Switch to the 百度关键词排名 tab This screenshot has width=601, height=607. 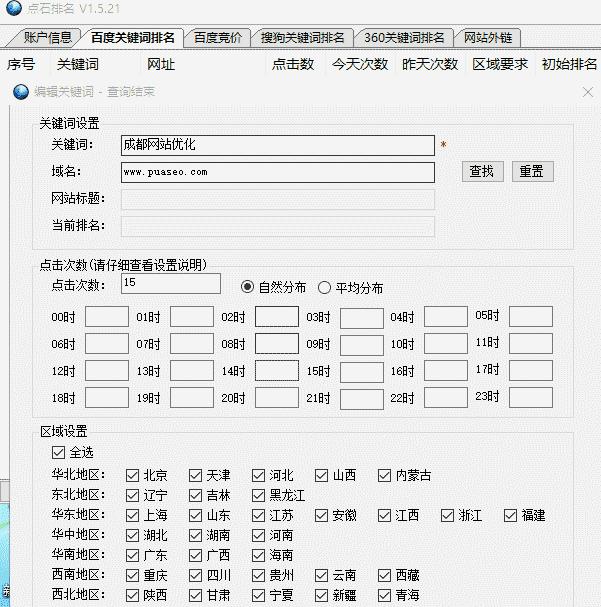tap(133, 38)
